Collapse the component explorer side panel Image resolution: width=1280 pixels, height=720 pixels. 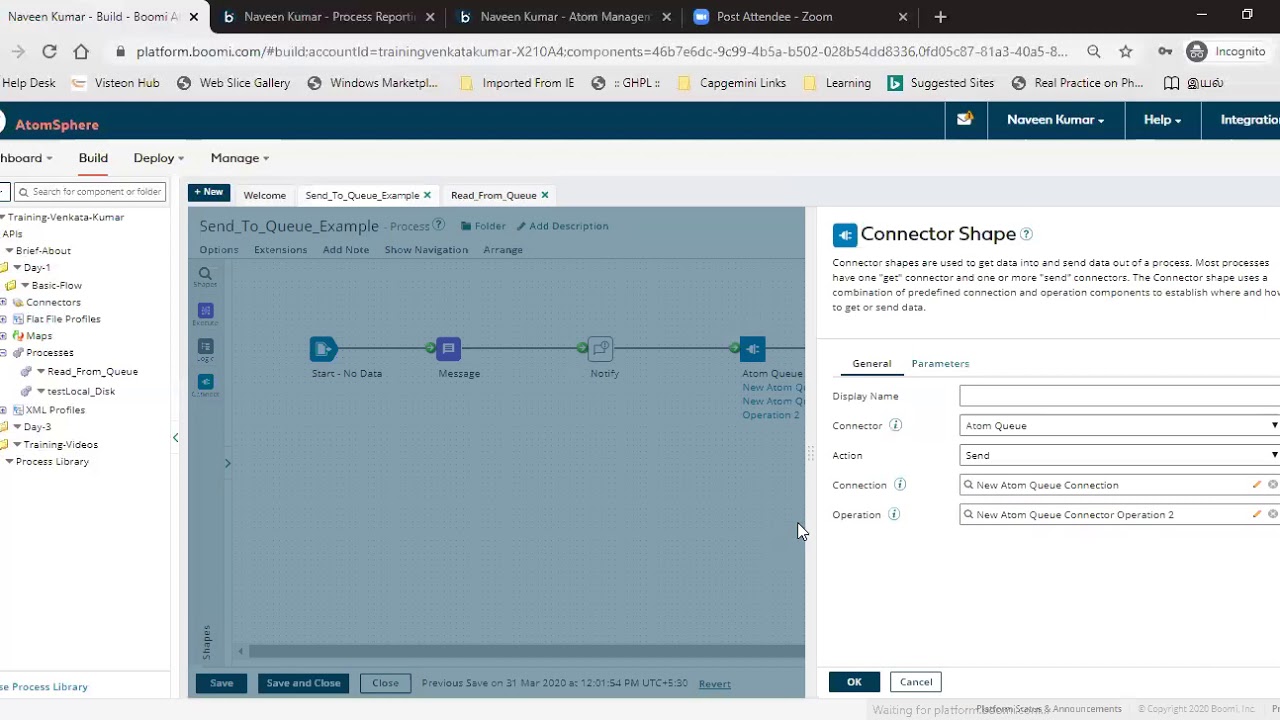tap(176, 438)
